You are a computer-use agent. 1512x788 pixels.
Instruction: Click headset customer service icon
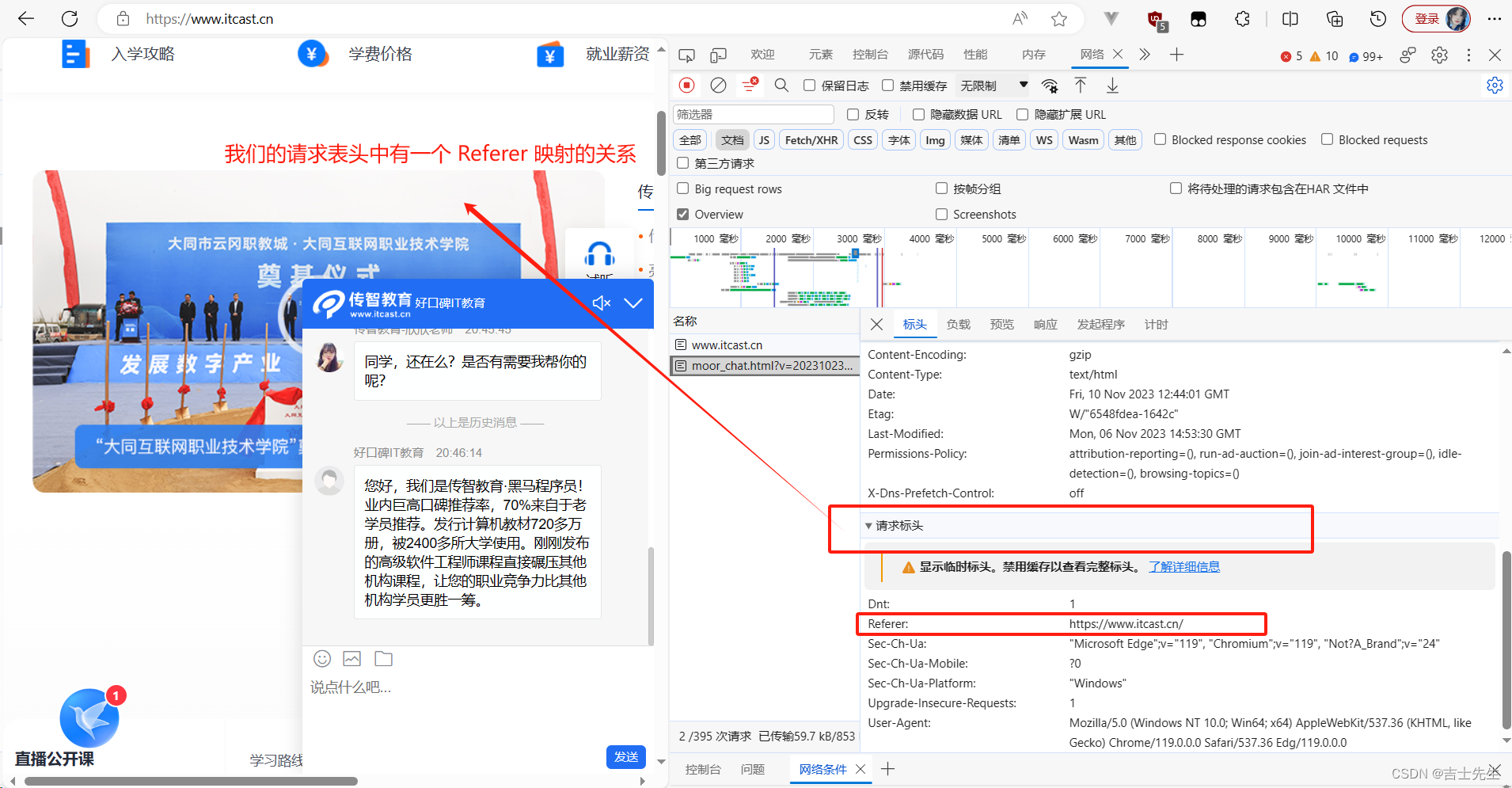(x=599, y=254)
